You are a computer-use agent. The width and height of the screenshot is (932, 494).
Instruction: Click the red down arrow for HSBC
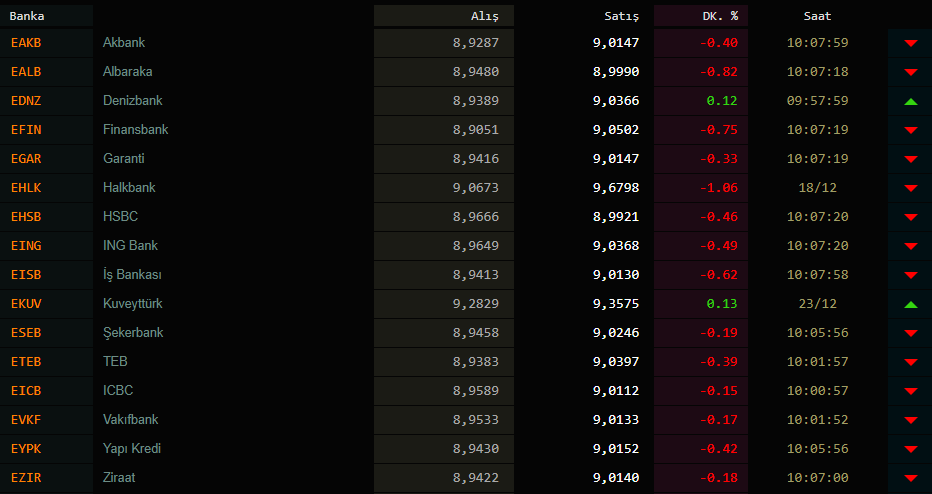pyautogui.click(x=910, y=217)
